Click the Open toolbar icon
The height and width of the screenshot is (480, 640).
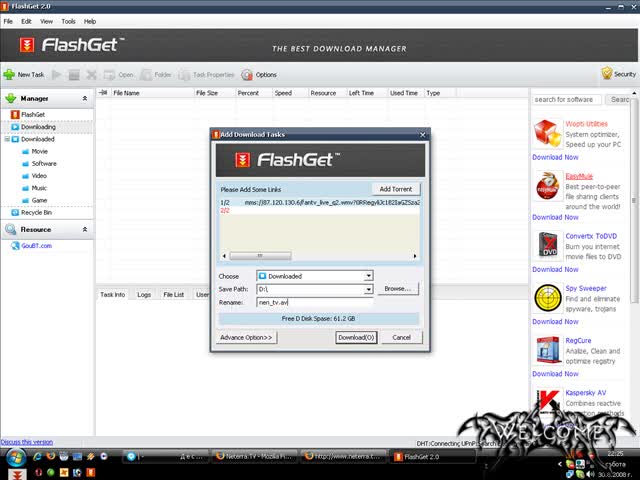(109, 75)
